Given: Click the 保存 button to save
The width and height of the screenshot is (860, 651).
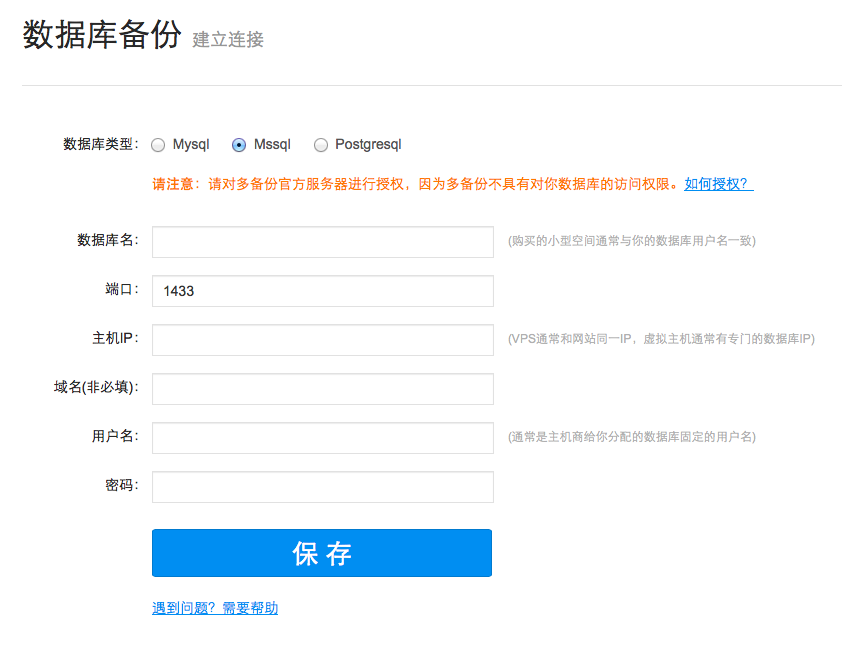Looking at the screenshot, I should 321,552.
